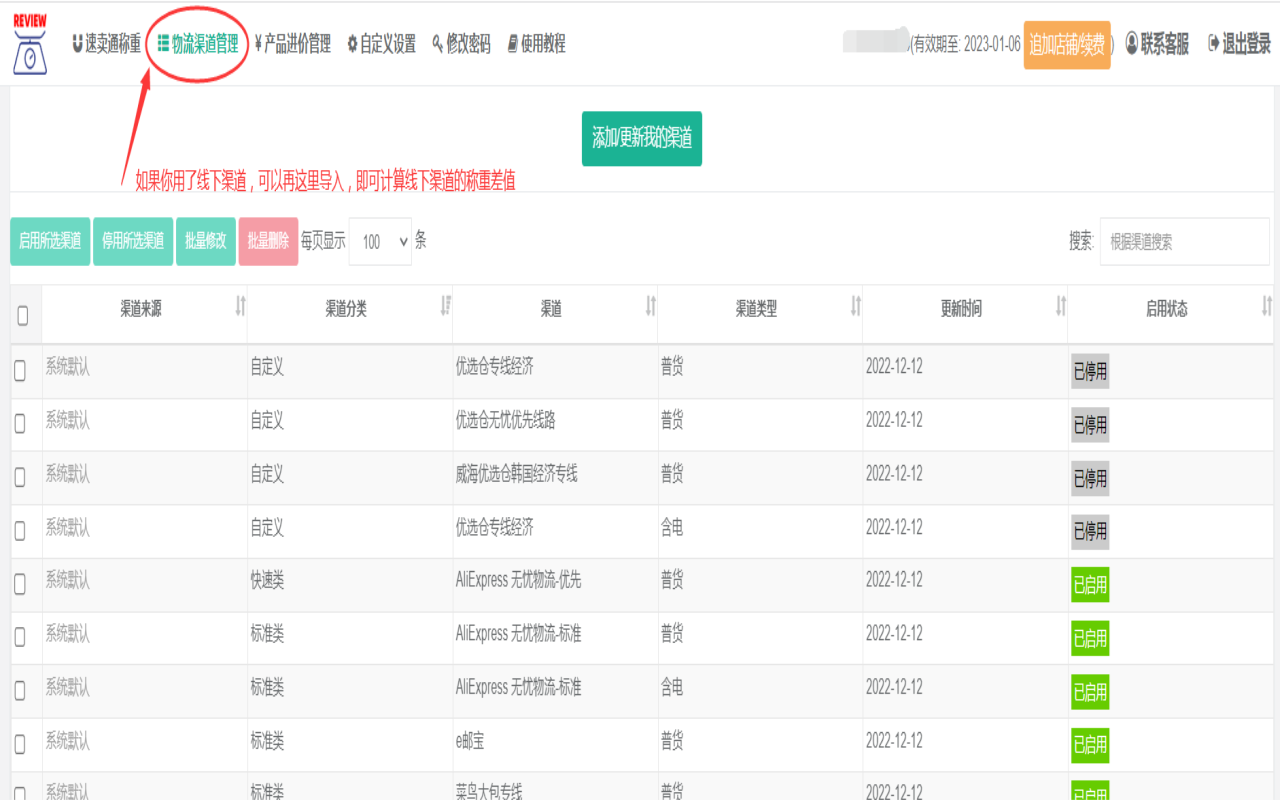Viewport: 1280px width, 800px height.
Task: Open 批量修改 for selected channels
Action: coord(206,241)
